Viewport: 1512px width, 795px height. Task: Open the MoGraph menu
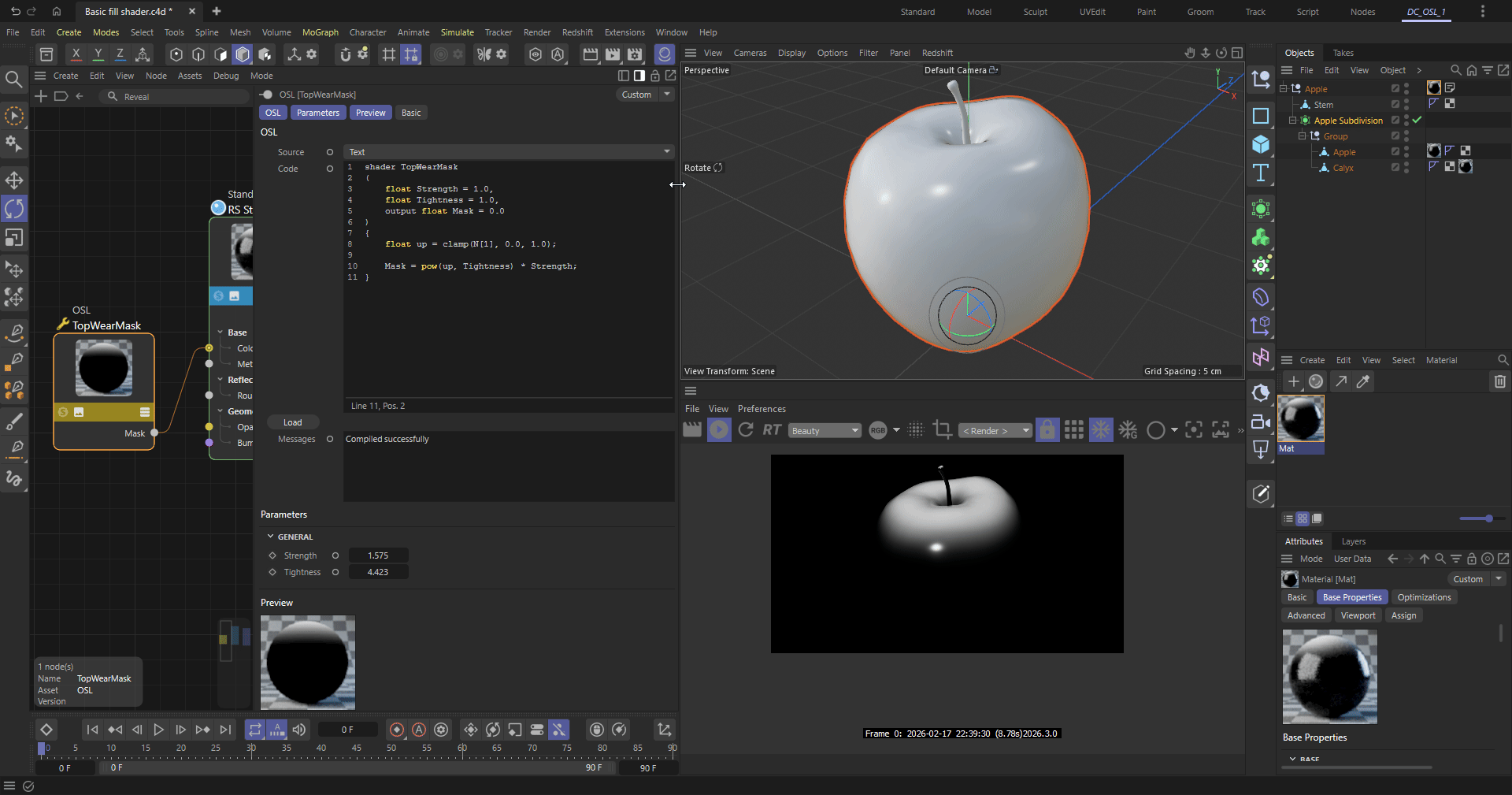[x=321, y=32]
